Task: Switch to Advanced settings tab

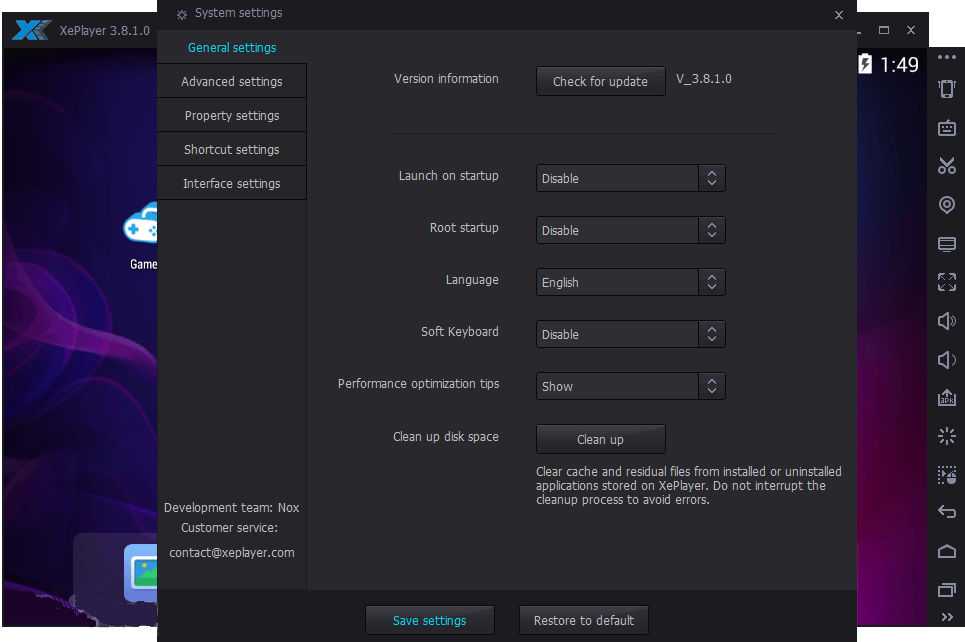Action: tap(232, 82)
